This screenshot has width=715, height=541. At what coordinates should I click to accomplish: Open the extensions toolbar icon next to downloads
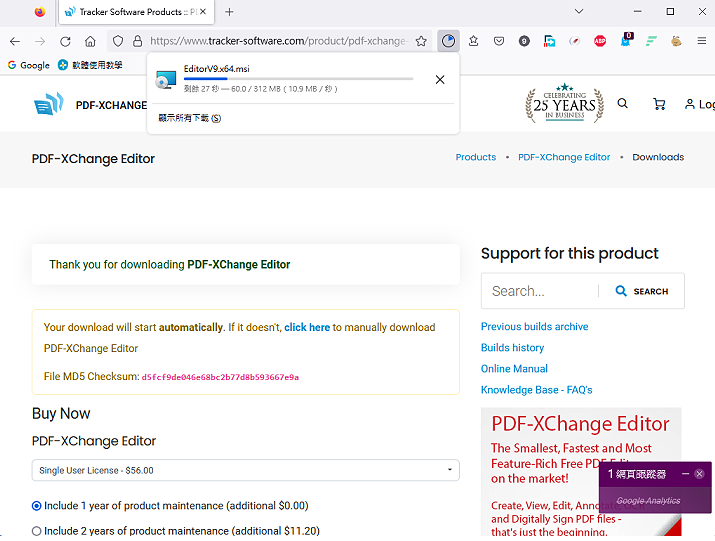474,42
